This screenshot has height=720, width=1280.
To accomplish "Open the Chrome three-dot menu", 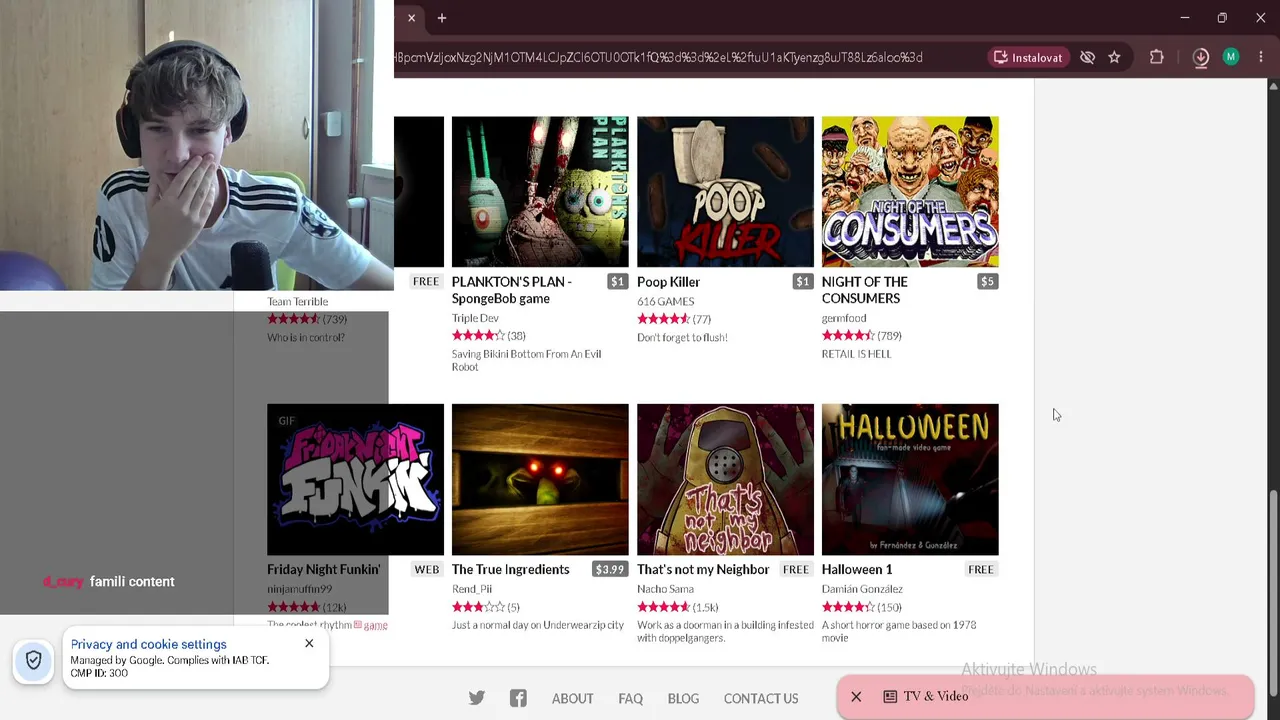I will coord(1261,57).
